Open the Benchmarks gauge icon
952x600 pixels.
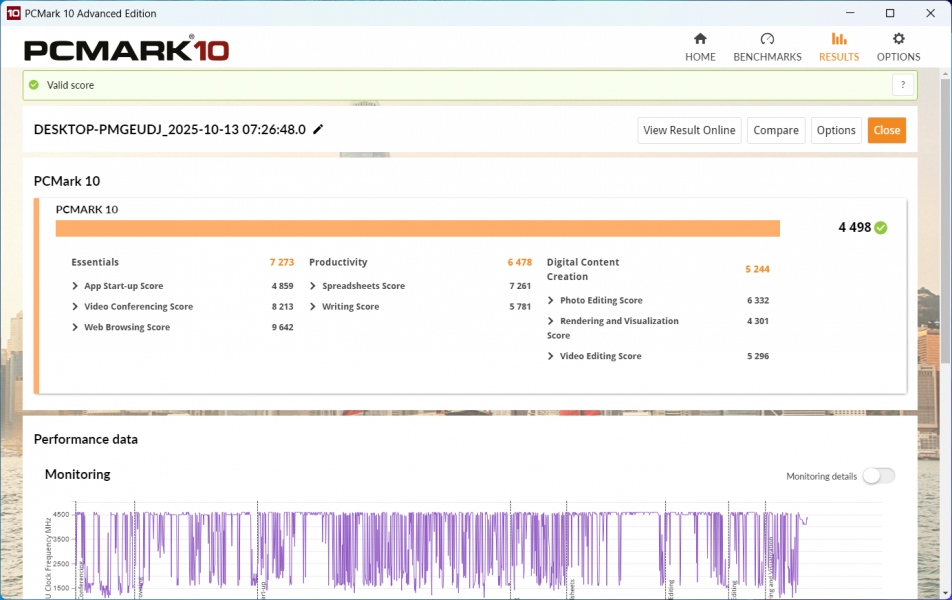coord(767,39)
